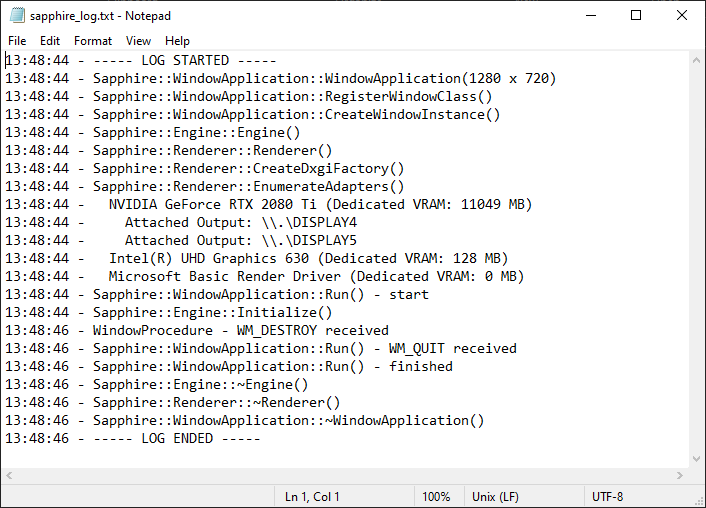Image resolution: width=706 pixels, height=508 pixels.
Task: Click the Notepad icon in title bar
Action: (16, 16)
